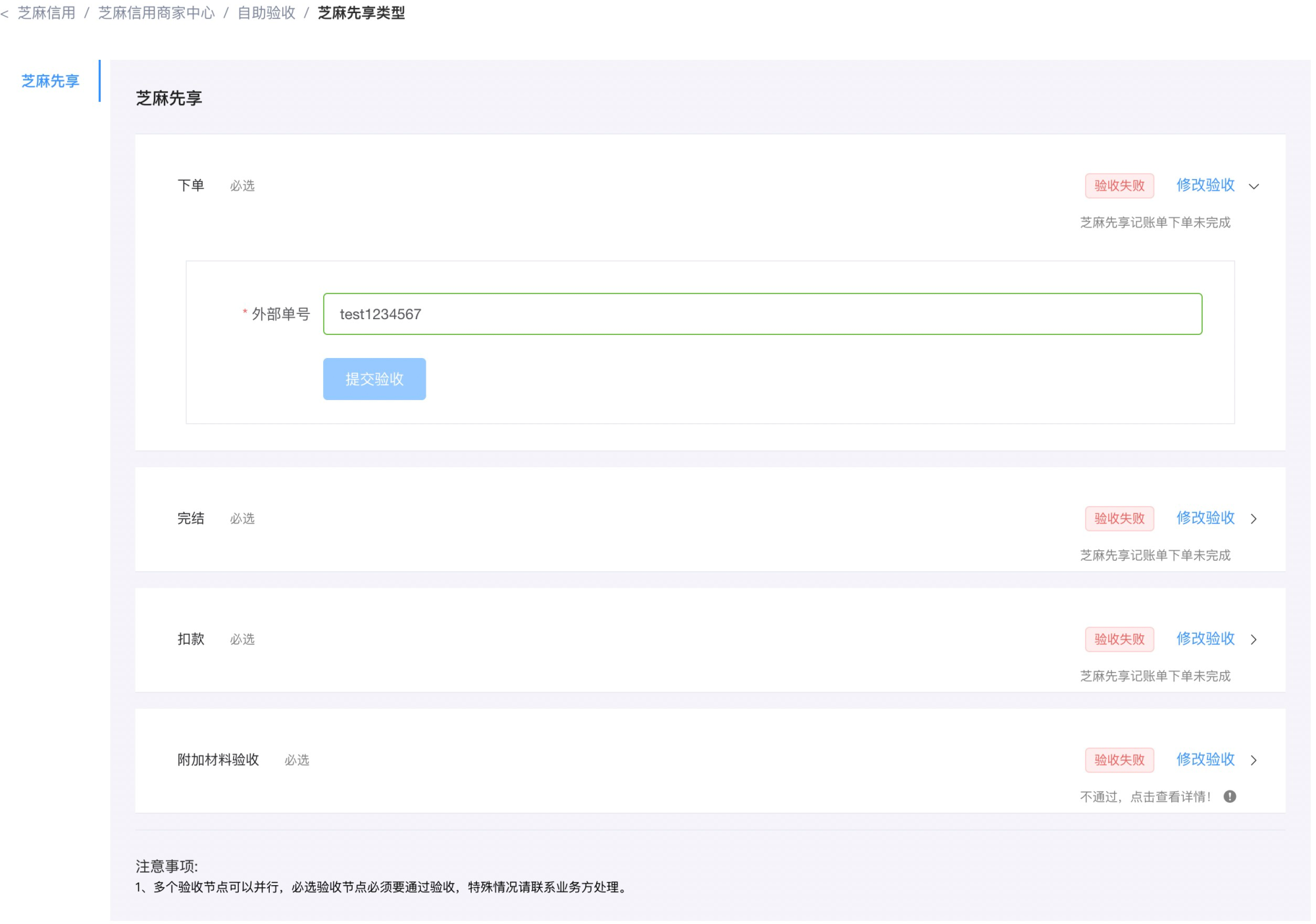Select the 芝麻先享 sidebar tab

click(x=51, y=81)
